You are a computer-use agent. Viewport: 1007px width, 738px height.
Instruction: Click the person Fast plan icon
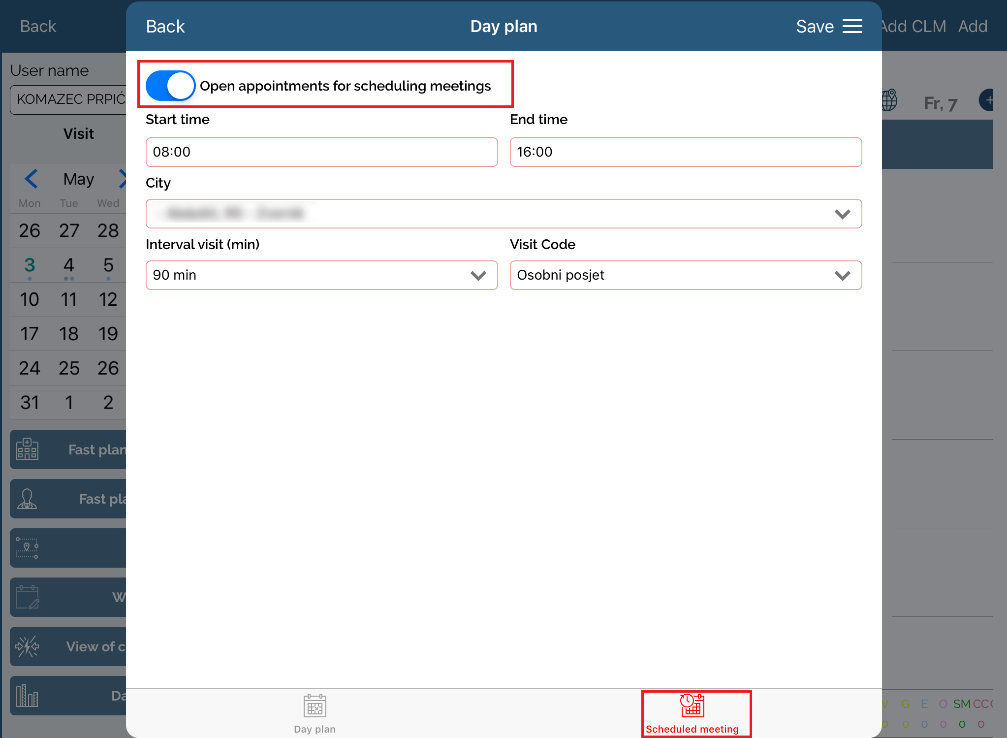27,499
